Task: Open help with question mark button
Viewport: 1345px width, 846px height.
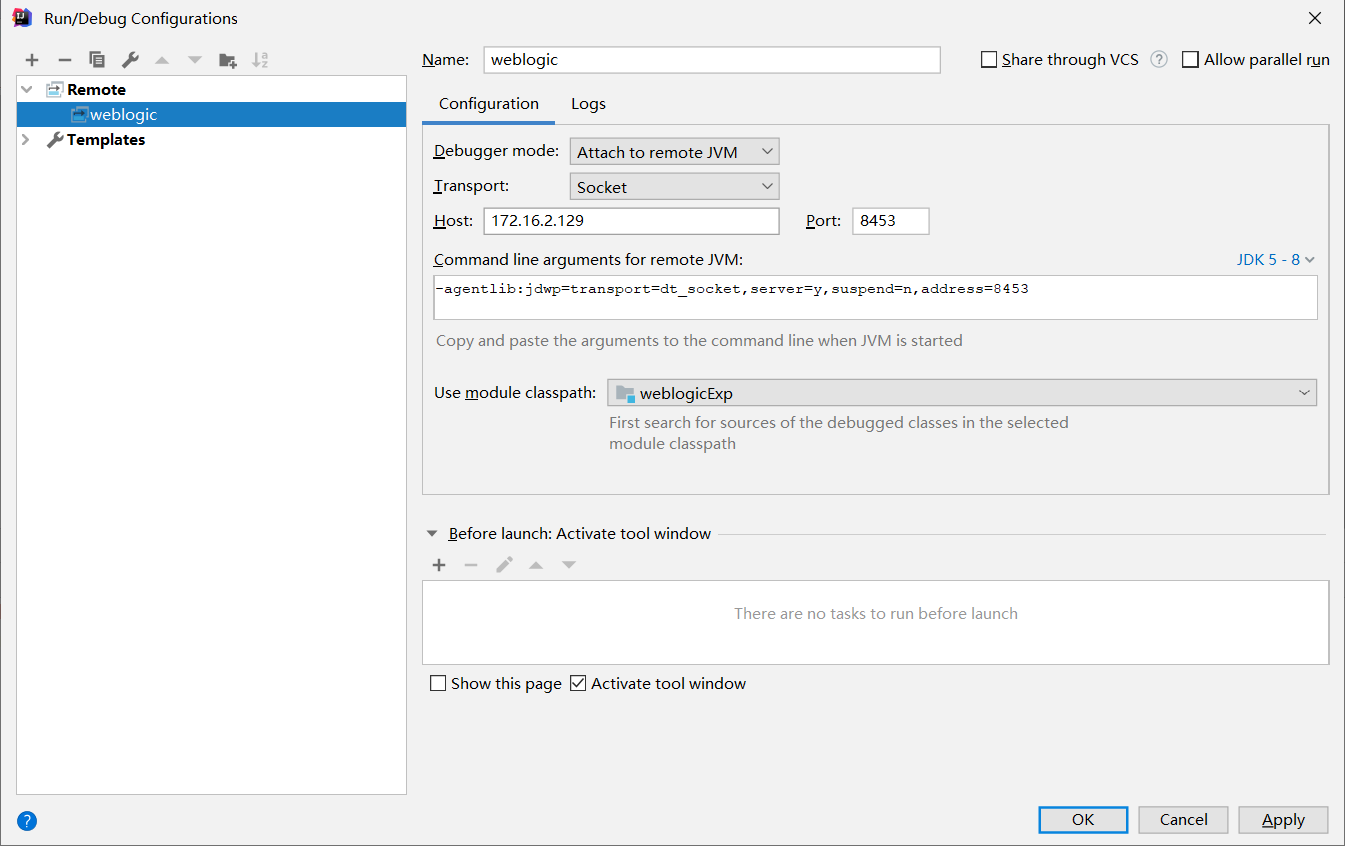Action: 27,821
